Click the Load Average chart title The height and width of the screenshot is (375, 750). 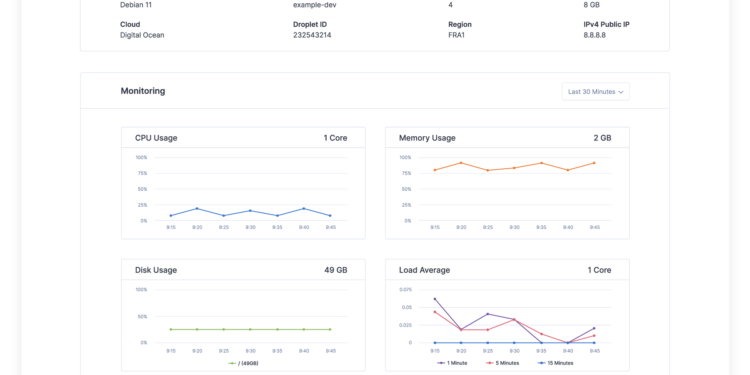[424, 270]
